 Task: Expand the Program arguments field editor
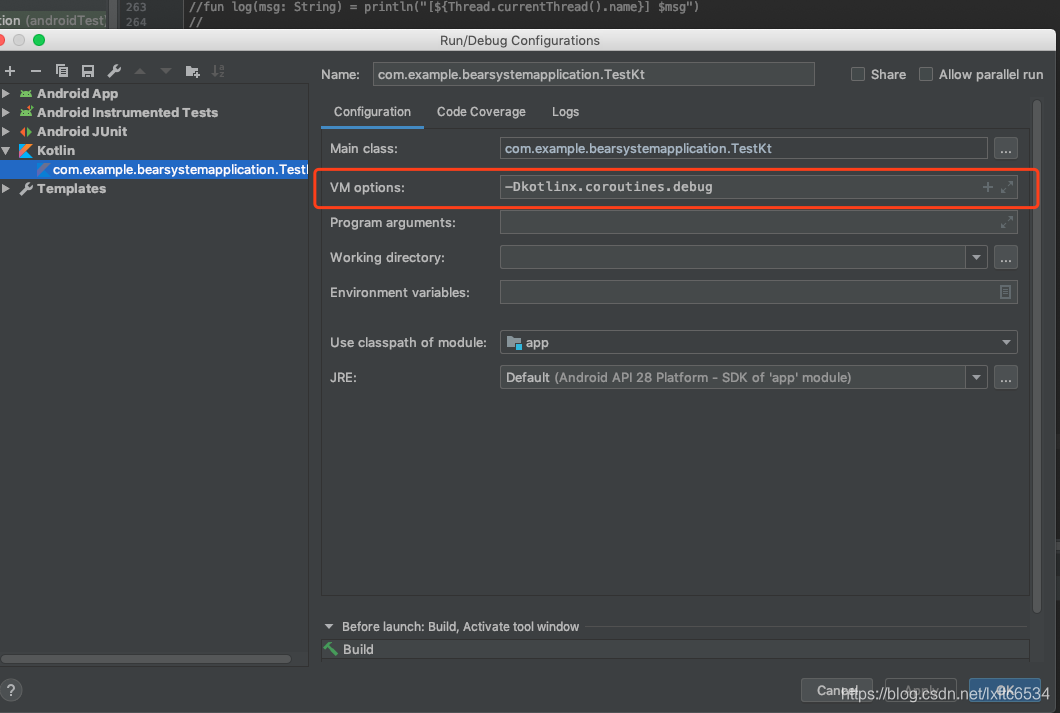[x=1007, y=222]
